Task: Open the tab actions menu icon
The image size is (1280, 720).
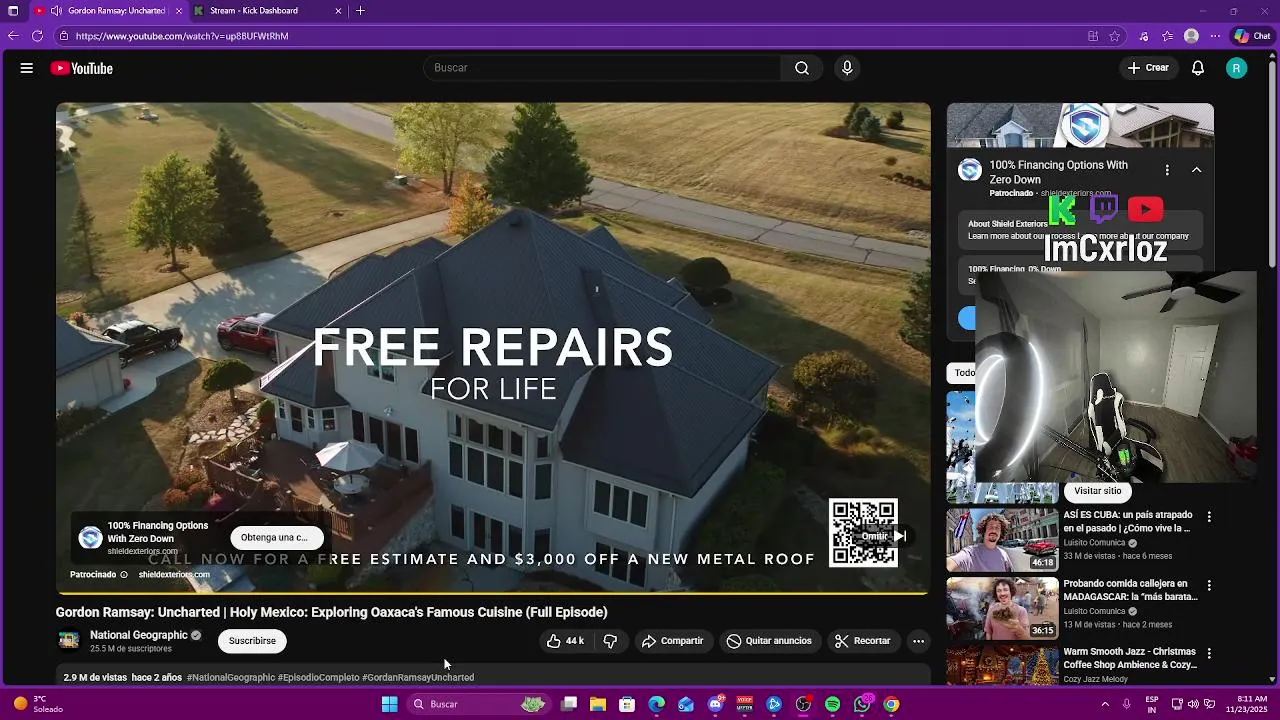Action: [x=13, y=11]
